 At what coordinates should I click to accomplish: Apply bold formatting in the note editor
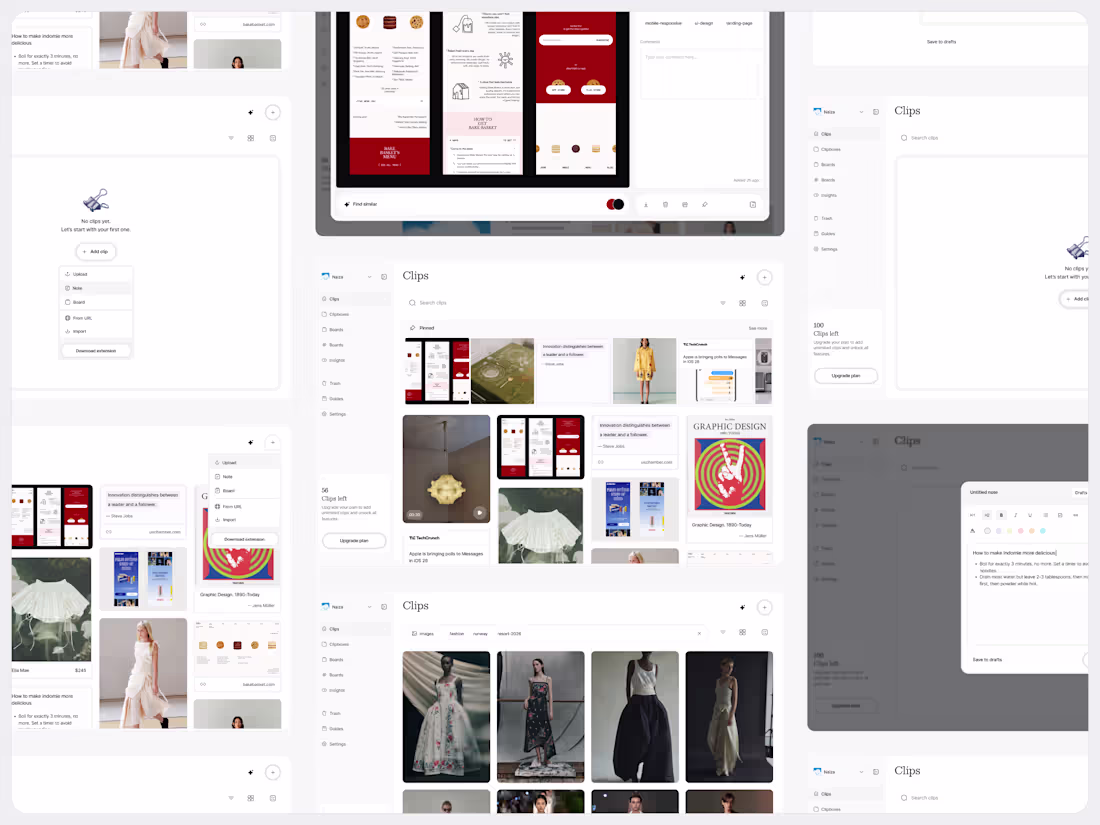1002,515
